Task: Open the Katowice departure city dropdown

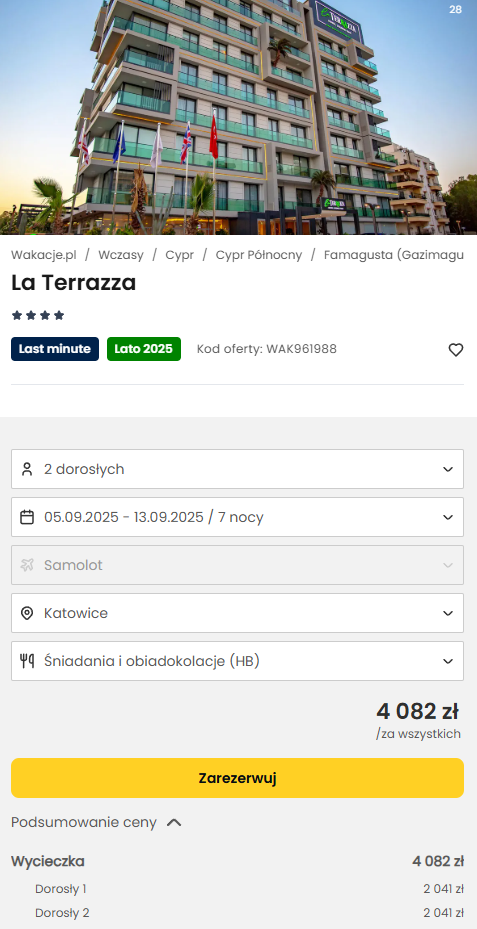Action: [x=237, y=613]
